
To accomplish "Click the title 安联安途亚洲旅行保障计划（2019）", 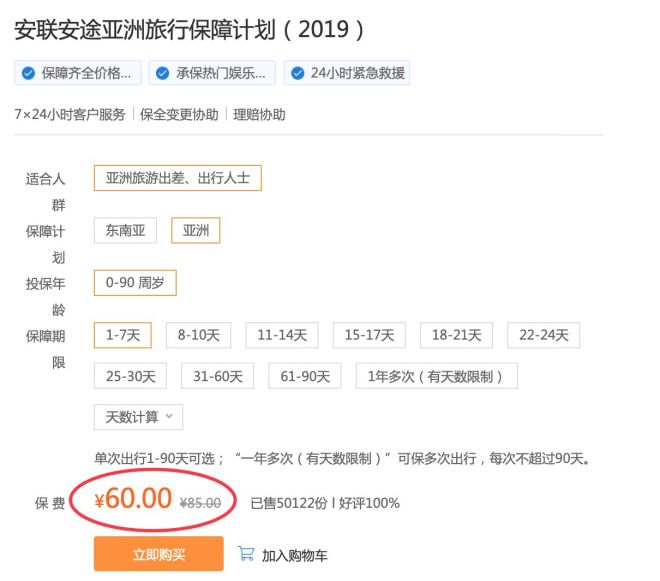I will click(189, 29).
